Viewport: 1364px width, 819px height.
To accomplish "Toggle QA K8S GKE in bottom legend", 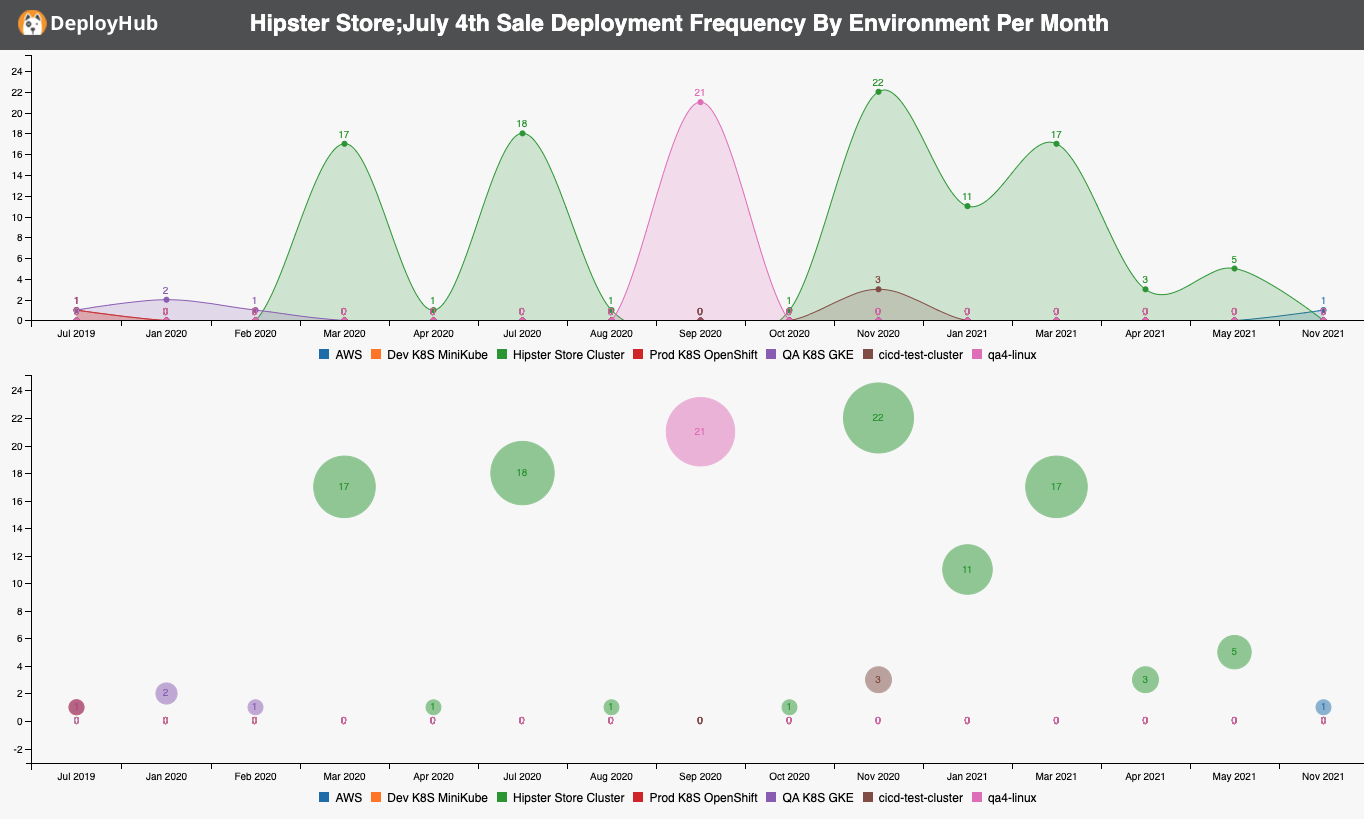I will 810,798.
